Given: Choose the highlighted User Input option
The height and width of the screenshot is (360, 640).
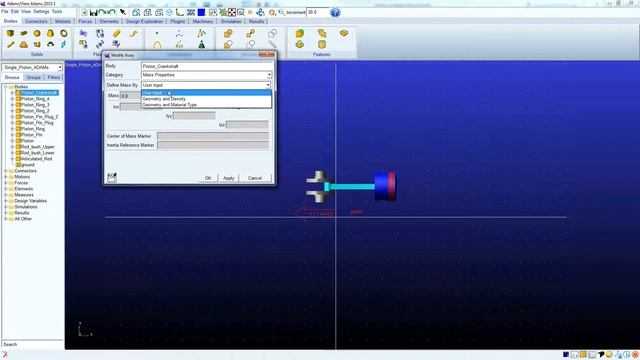Looking at the screenshot, I should [x=206, y=93].
